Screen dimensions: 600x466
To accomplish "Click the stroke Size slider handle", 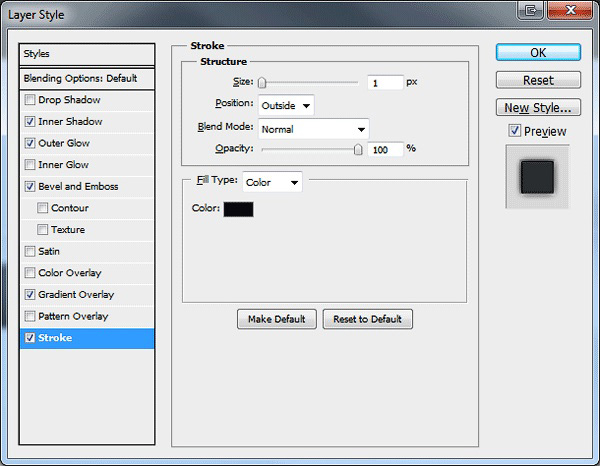I will point(262,83).
